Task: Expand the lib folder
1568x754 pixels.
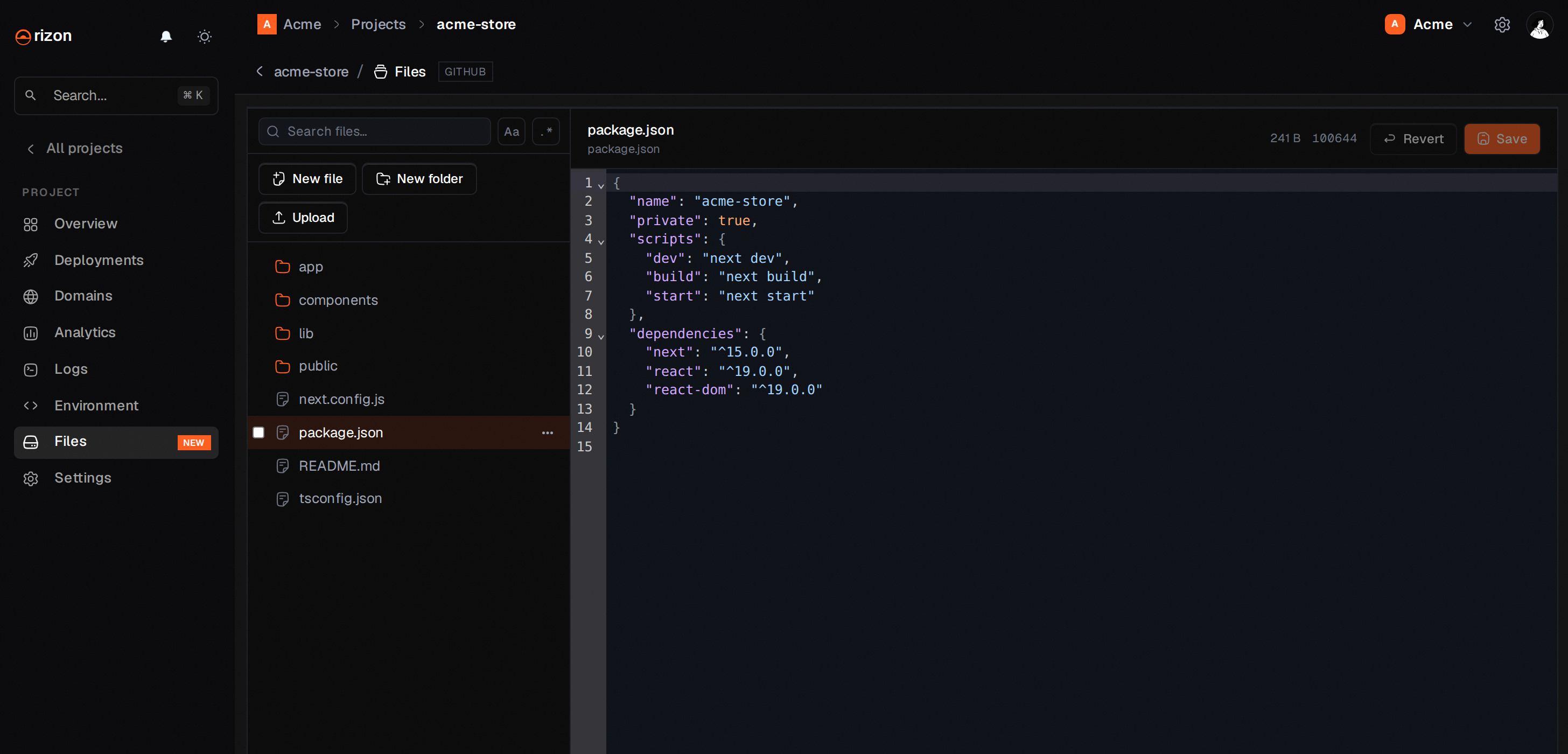Action: pos(409,333)
